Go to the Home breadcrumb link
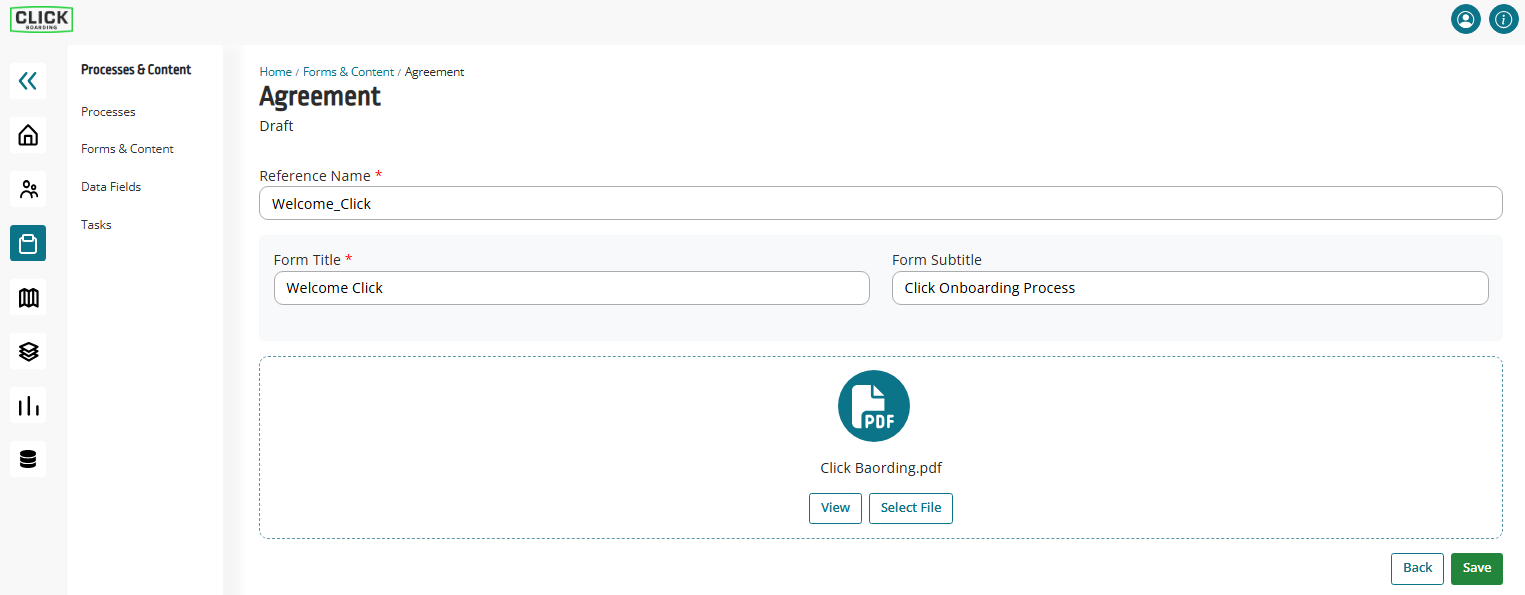Screen dimensions: 1525x595 (x=275, y=72)
